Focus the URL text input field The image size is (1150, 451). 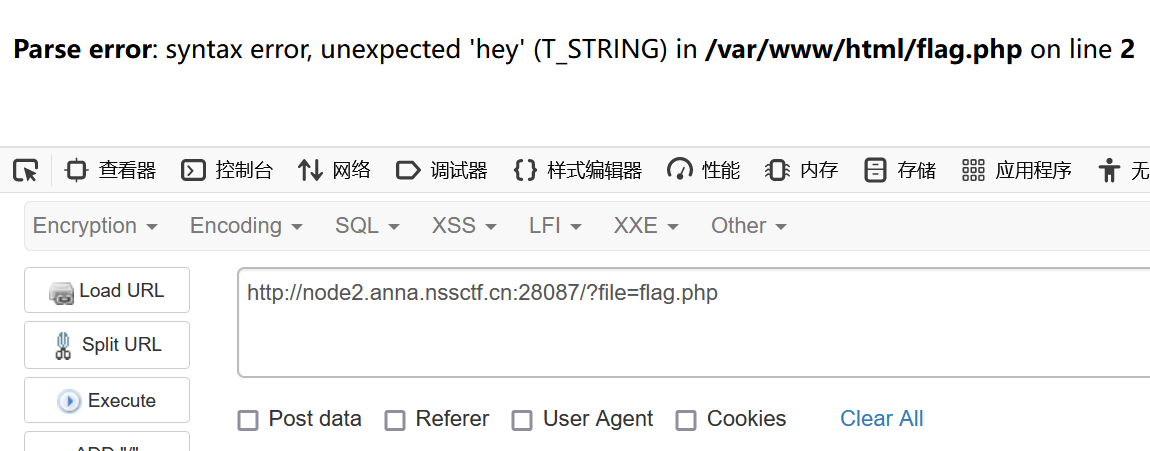click(693, 323)
